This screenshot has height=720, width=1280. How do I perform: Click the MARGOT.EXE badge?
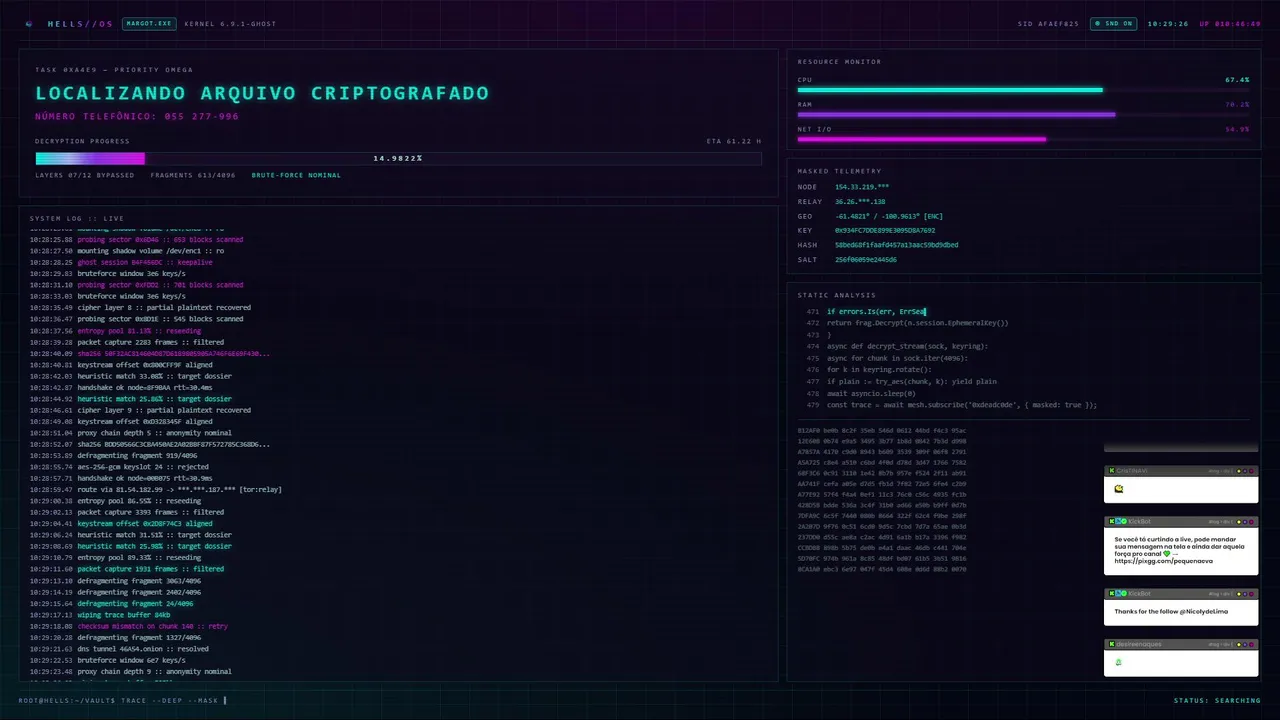coord(149,23)
